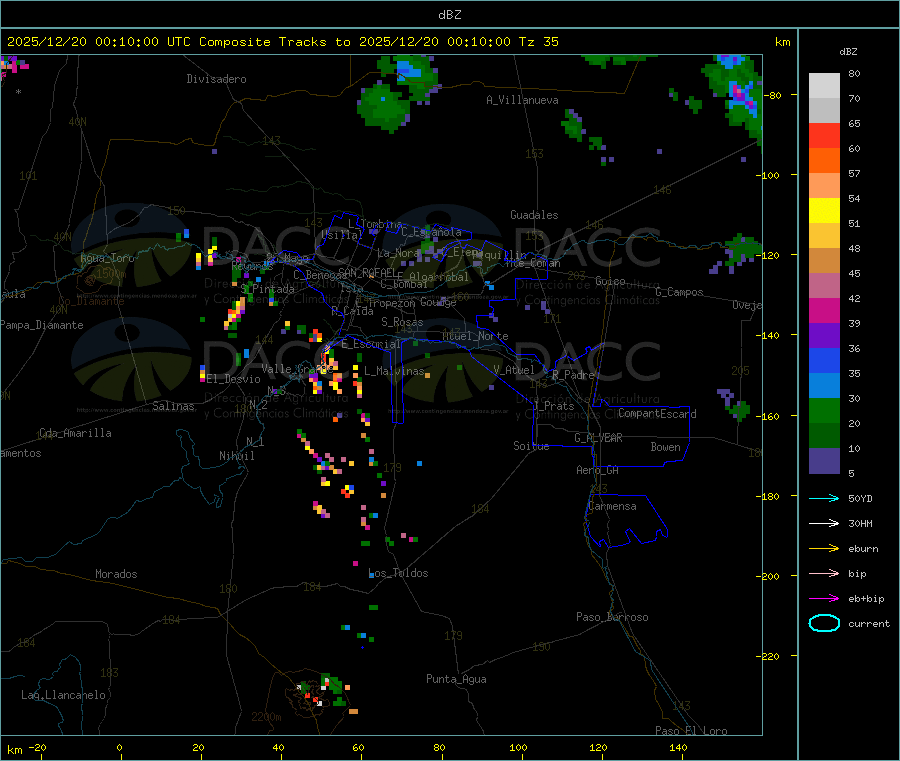
Task: Click the eburn yellow arrow legend icon
Action: point(824,548)
